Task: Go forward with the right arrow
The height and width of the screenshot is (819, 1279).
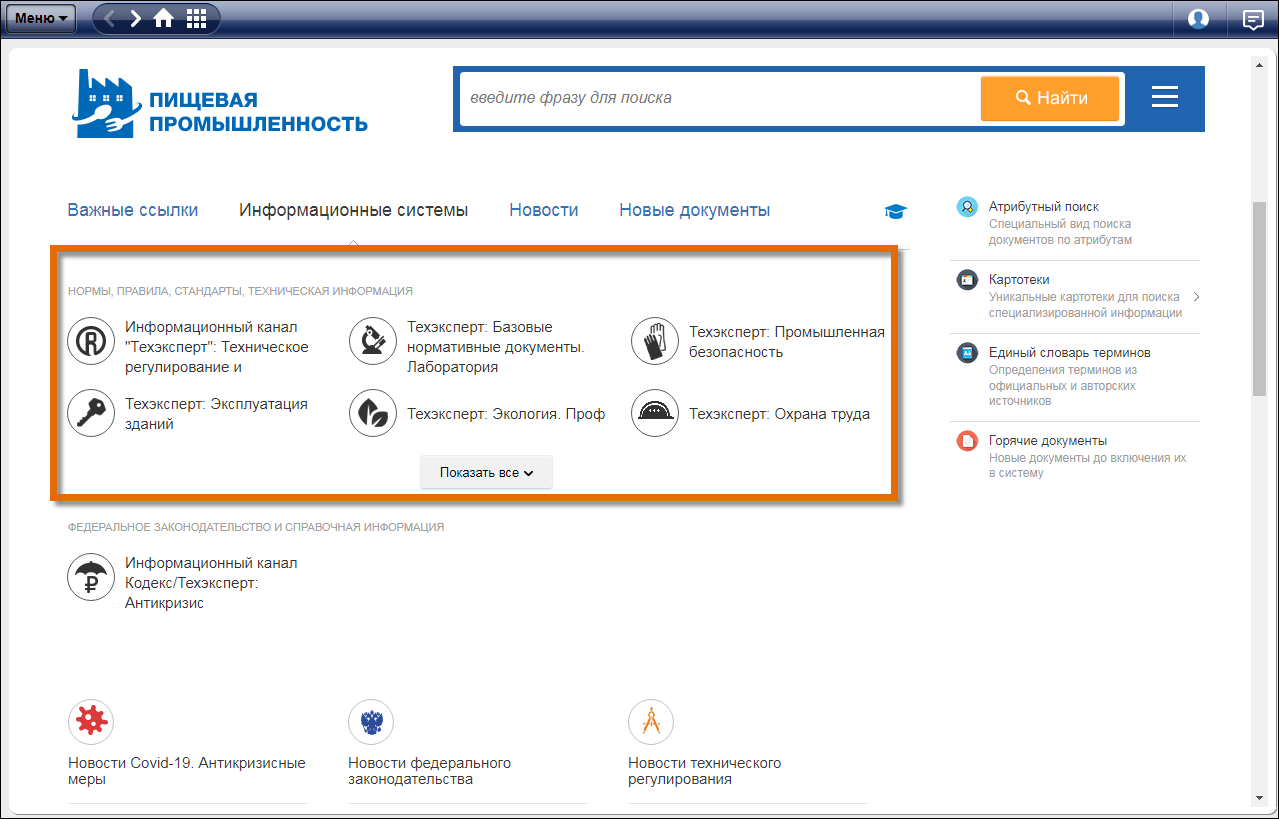Action: pos(136,18)
